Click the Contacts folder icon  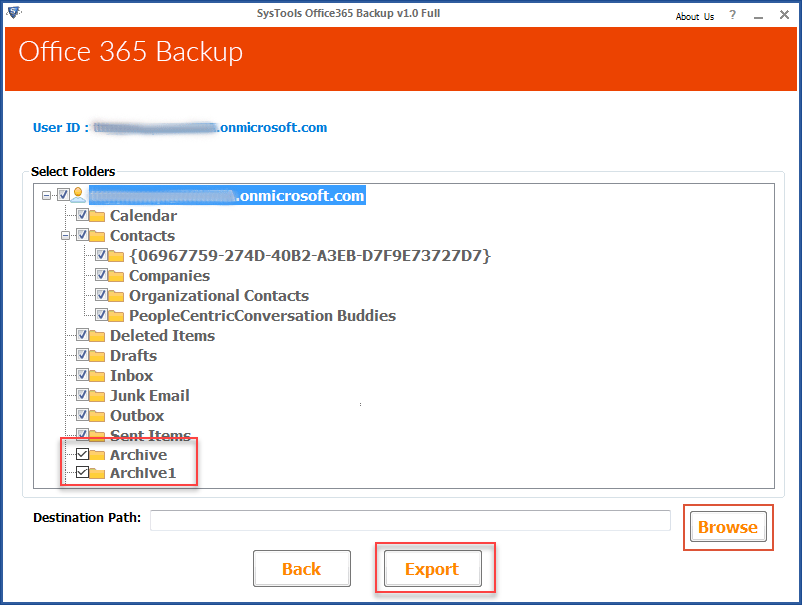97,236
